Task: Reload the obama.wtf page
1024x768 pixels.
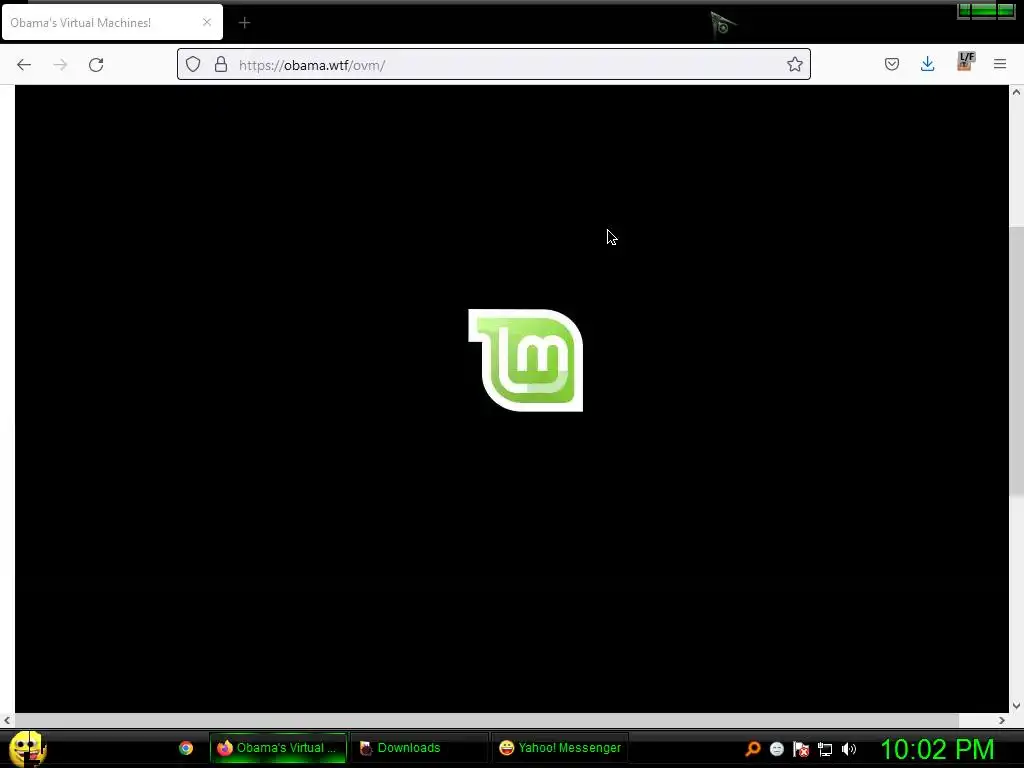Action: point(96,65)
